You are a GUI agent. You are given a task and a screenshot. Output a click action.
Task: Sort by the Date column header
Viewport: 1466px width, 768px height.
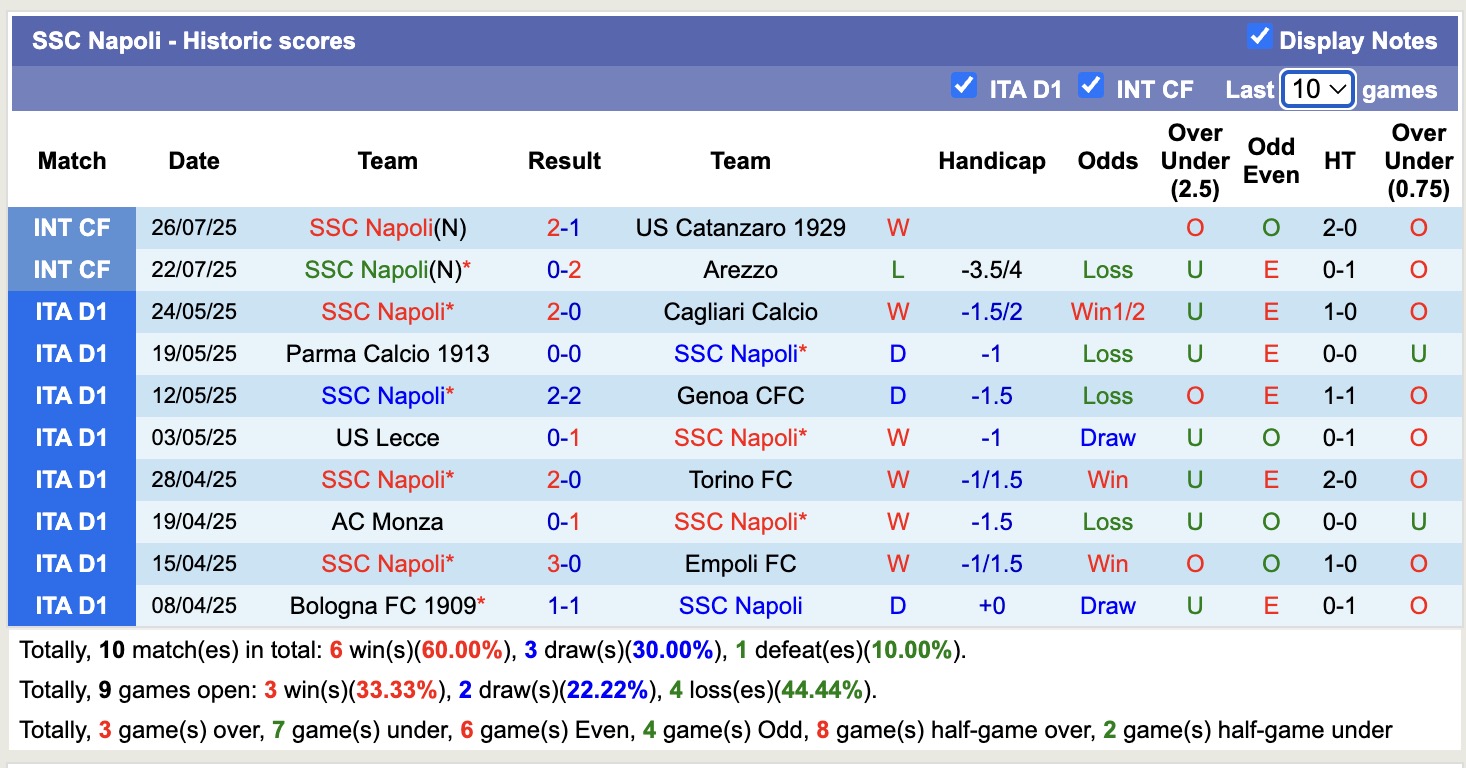coord(193,160)
